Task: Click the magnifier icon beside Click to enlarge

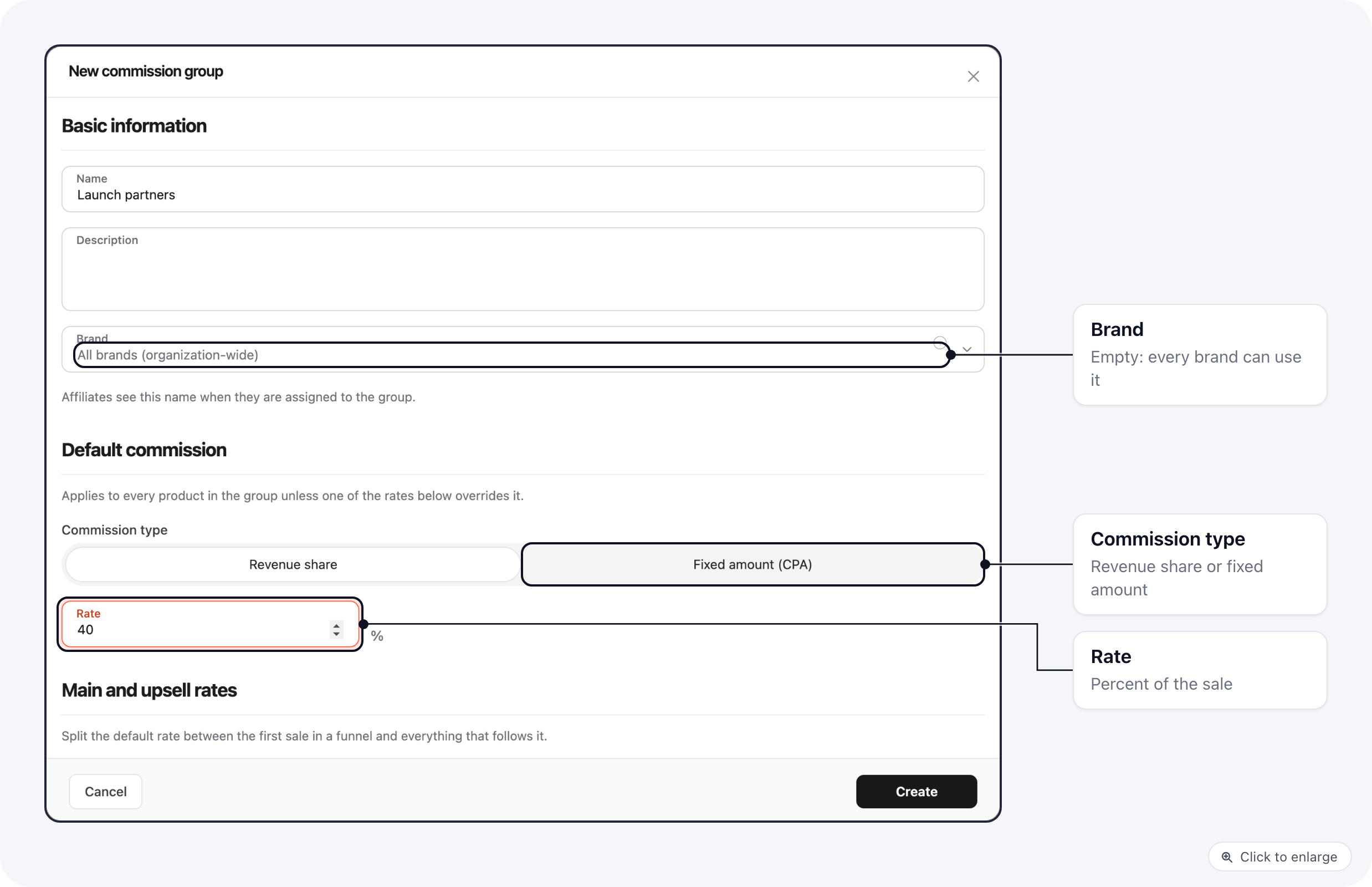Action: 1227,857
